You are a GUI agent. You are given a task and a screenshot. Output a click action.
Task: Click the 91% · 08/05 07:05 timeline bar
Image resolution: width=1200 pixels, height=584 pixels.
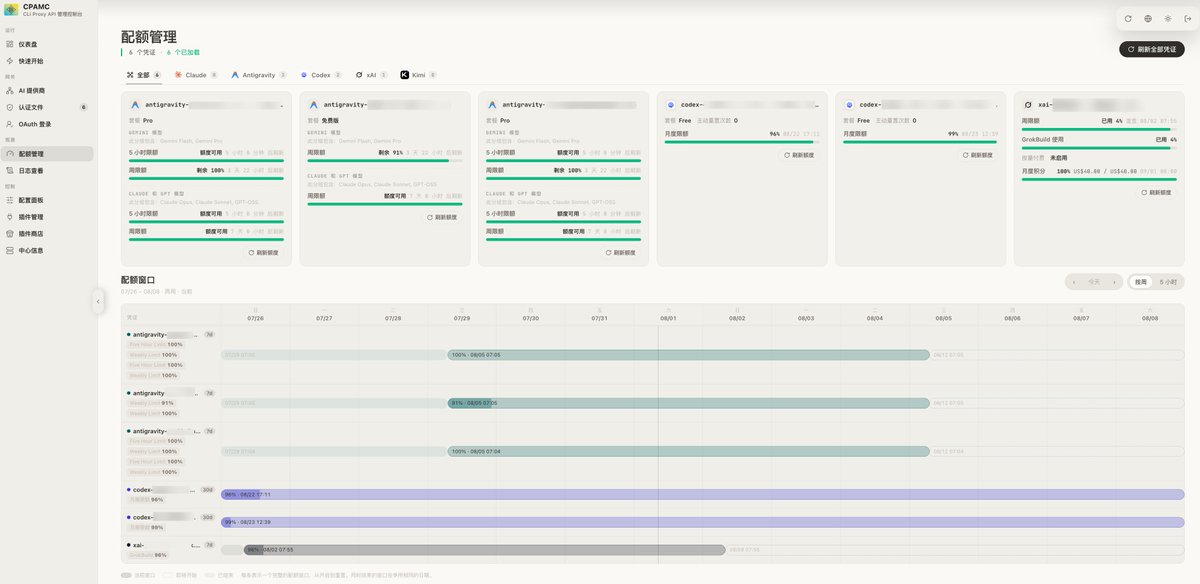coord(688,403)
